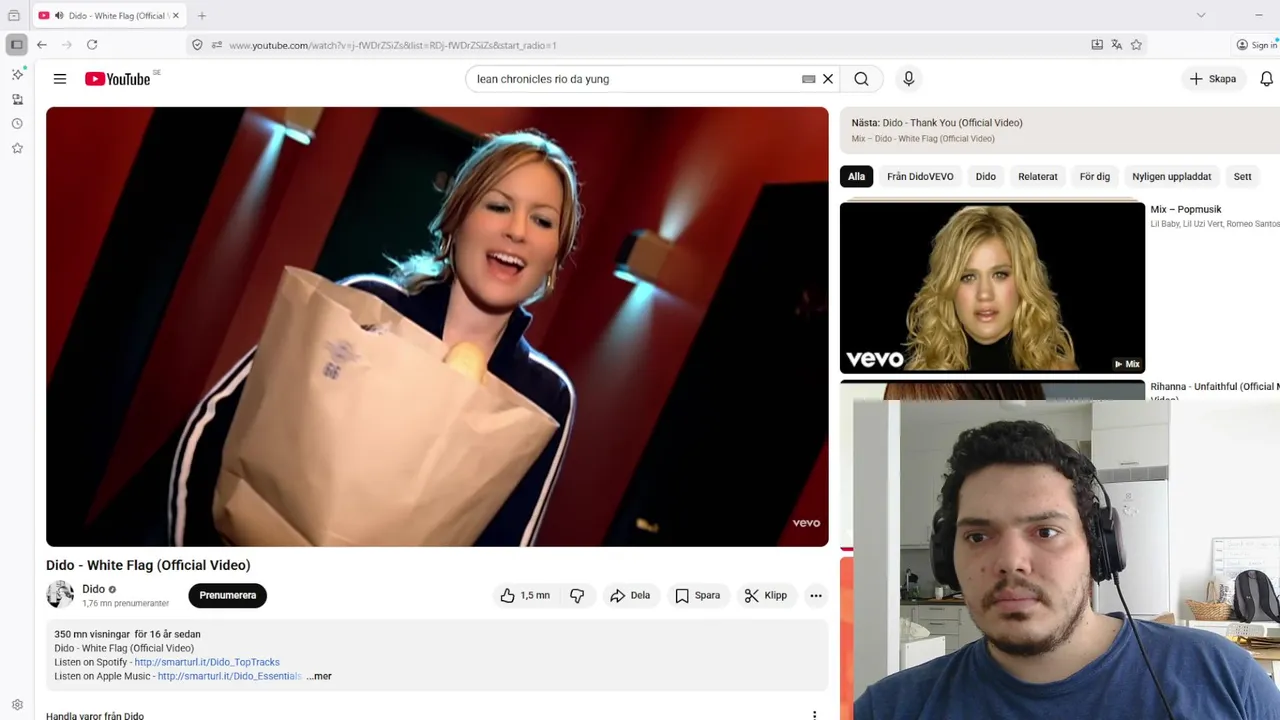Run the search with the magnifier button
Screen dimensions: 1280x720
point(861,79)
